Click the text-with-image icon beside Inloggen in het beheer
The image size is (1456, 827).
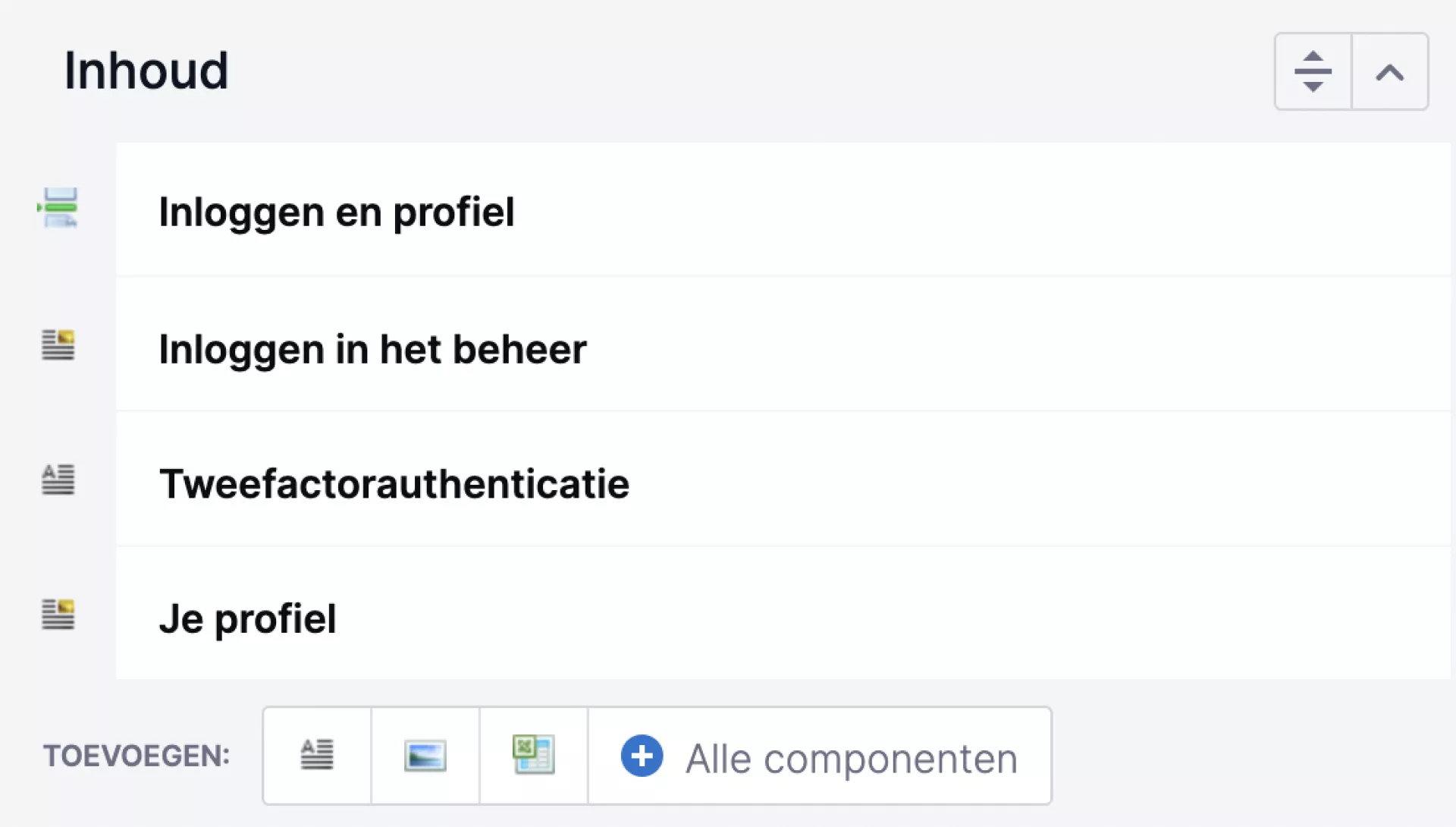tap(58, 345)
